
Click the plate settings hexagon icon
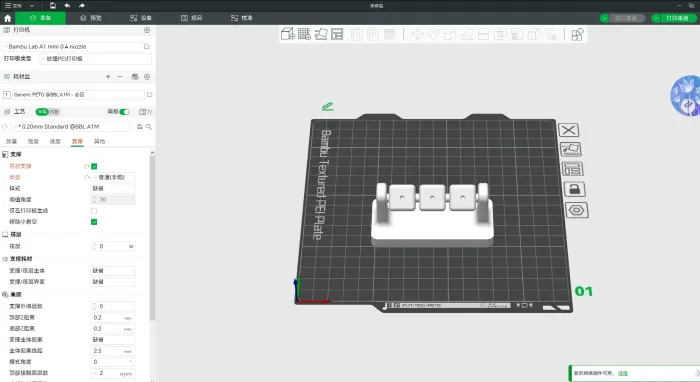click(576, 210)
